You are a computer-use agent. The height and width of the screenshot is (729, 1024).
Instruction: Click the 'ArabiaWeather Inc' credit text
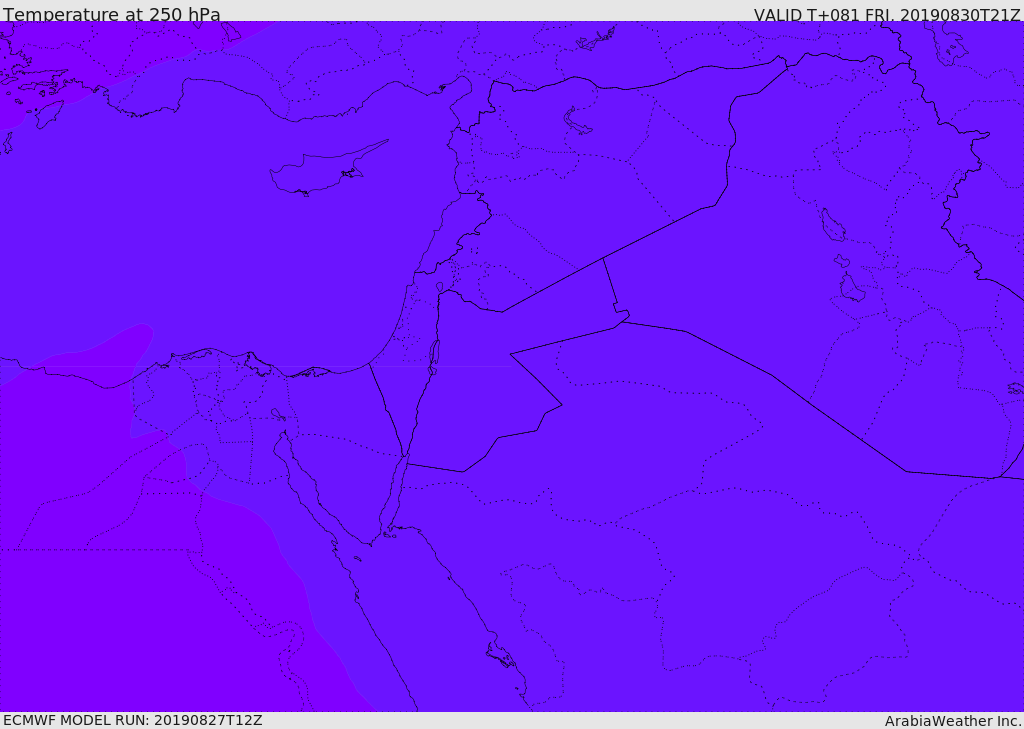click(x=952, y=721)
